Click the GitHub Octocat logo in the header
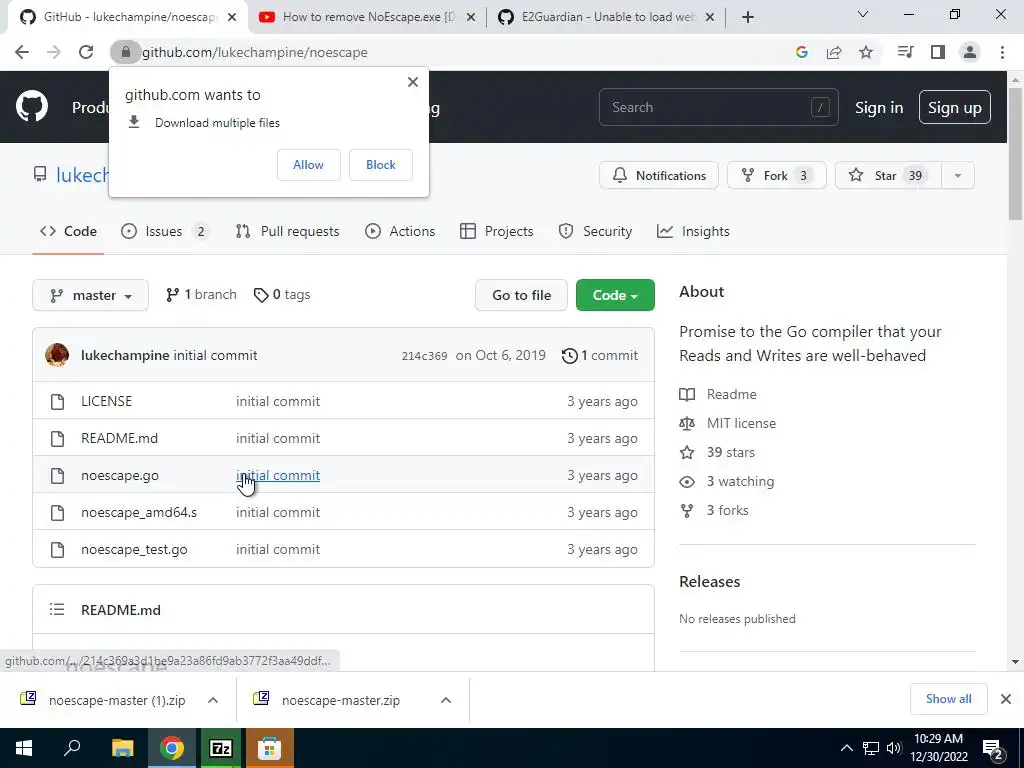This screenshot has height=768, width=1024. click(x=32, y=107)
